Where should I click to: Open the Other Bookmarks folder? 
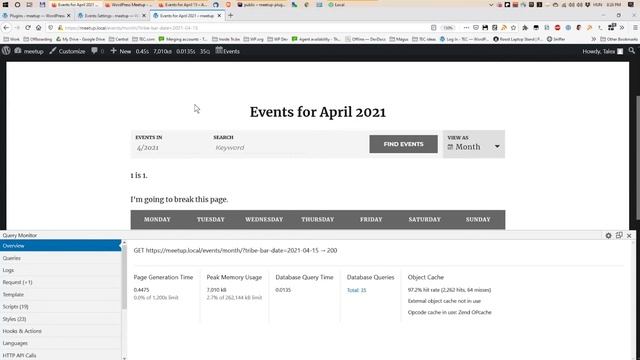(619, 39)
